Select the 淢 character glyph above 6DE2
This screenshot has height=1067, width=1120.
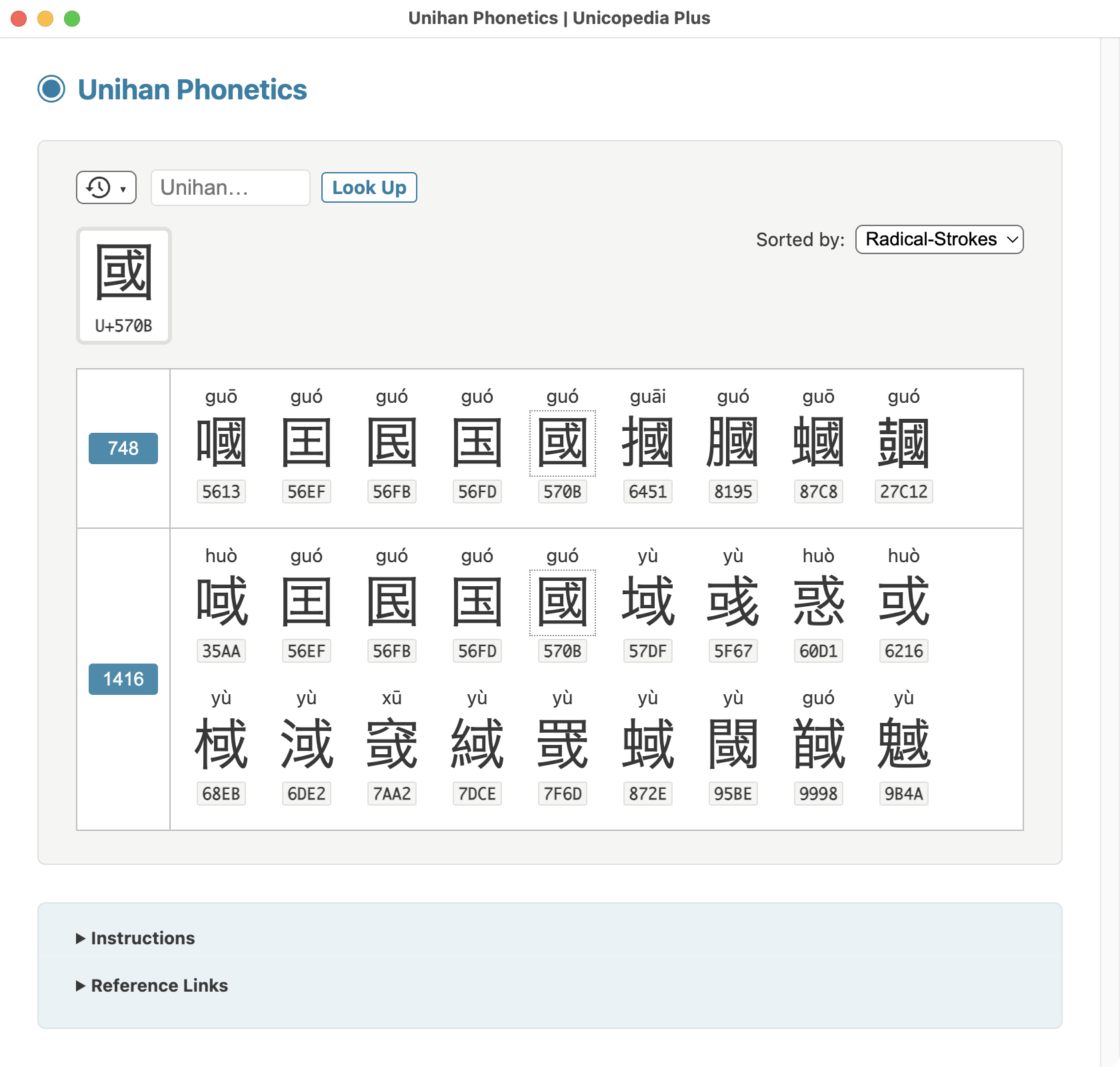coord(307,744)
